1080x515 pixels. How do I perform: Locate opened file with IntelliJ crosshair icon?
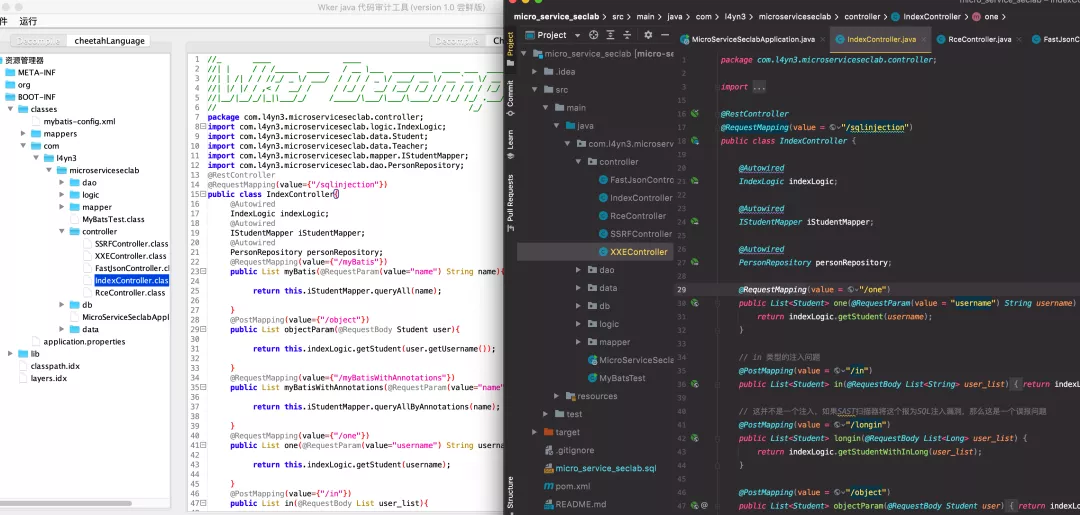[592, 35]
